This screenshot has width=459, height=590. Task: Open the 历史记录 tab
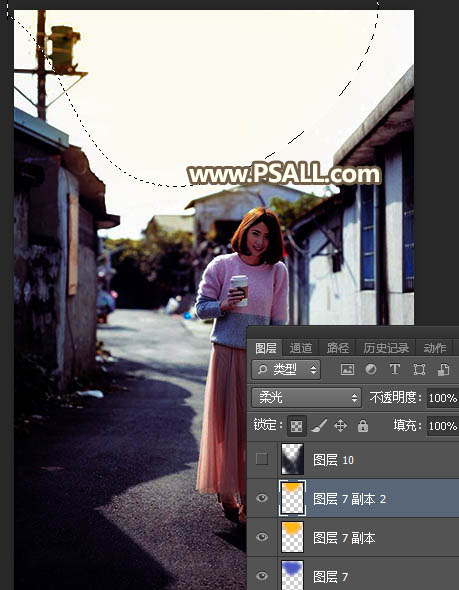[386, 348]
